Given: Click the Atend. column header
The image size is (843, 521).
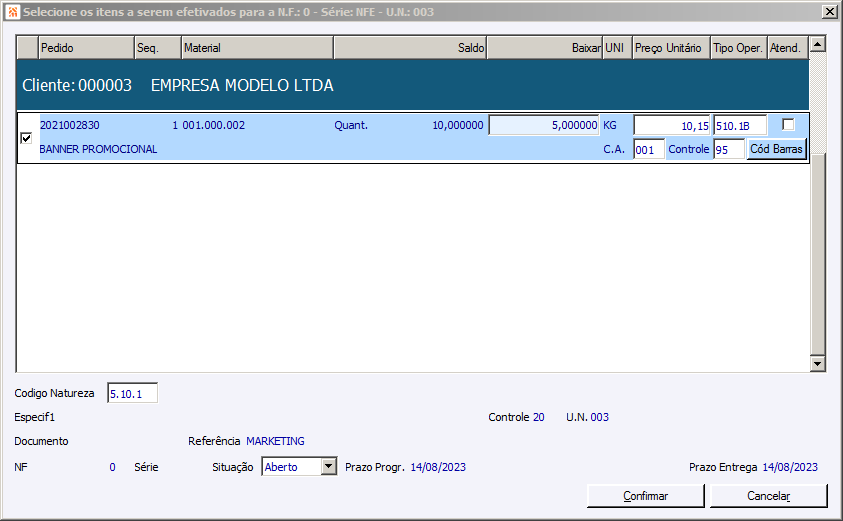Looking at the screenshot, I should 788,48.
